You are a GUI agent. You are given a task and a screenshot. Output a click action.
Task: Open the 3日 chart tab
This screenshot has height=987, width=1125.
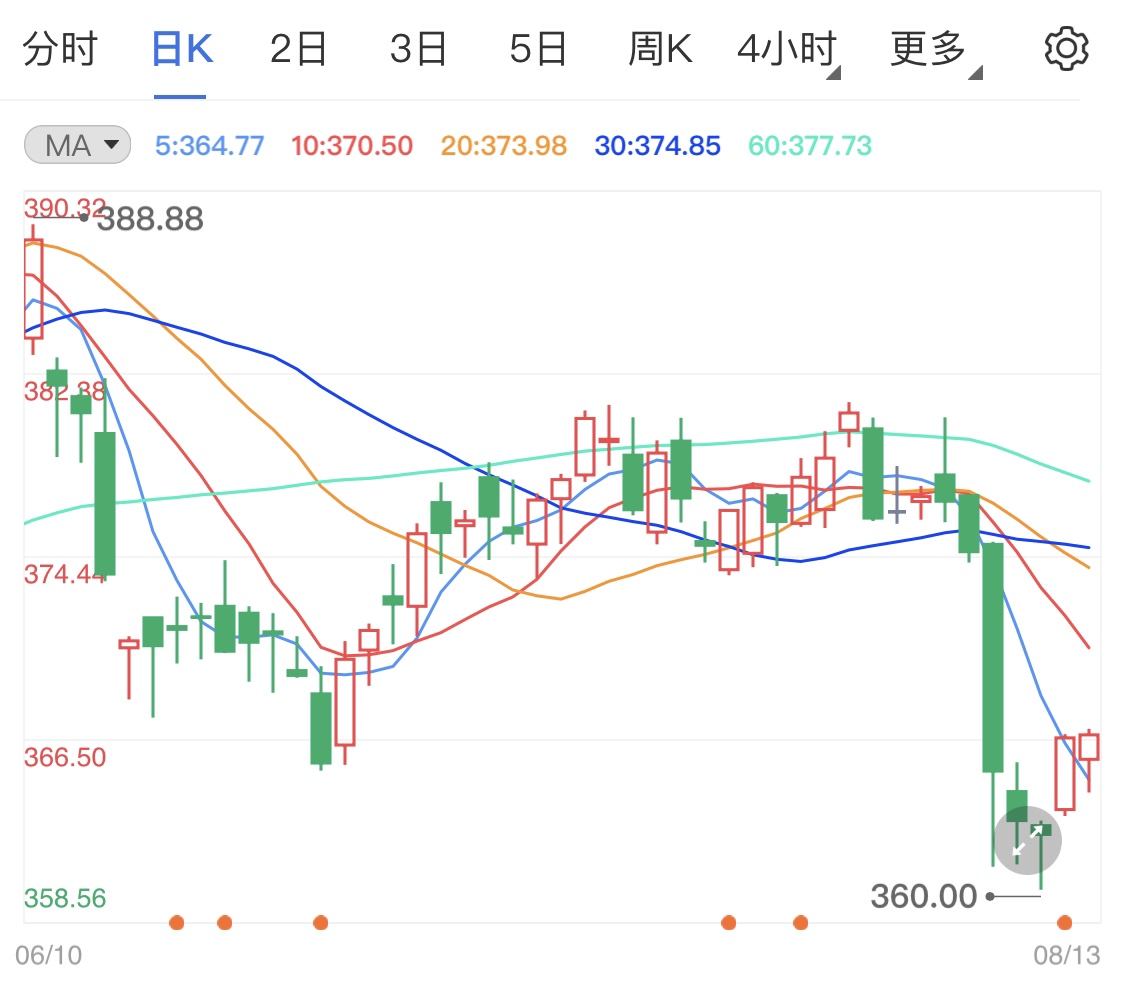(x=418, y=49)
